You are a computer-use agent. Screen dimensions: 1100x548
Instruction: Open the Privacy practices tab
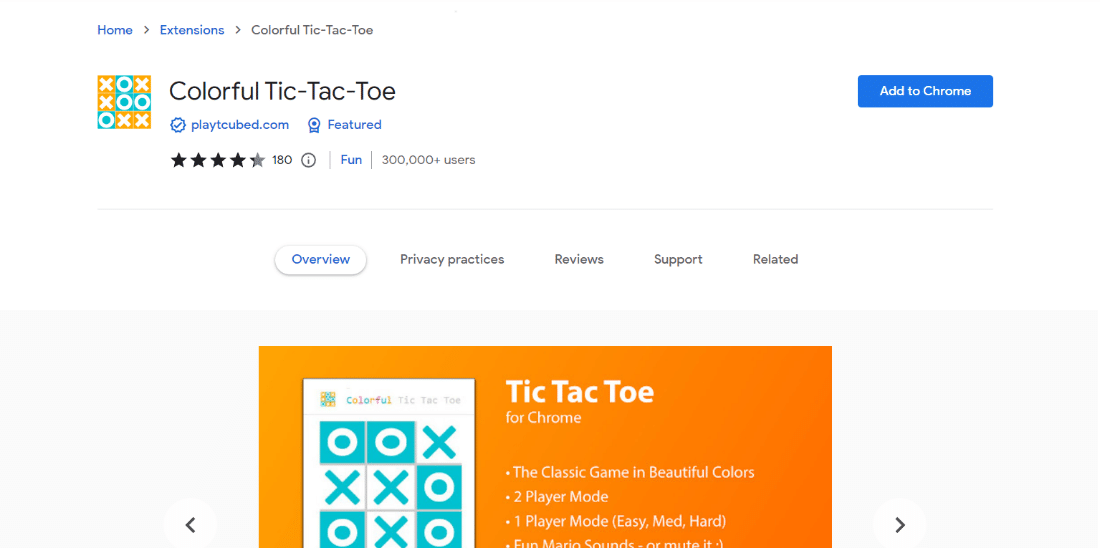452,260
